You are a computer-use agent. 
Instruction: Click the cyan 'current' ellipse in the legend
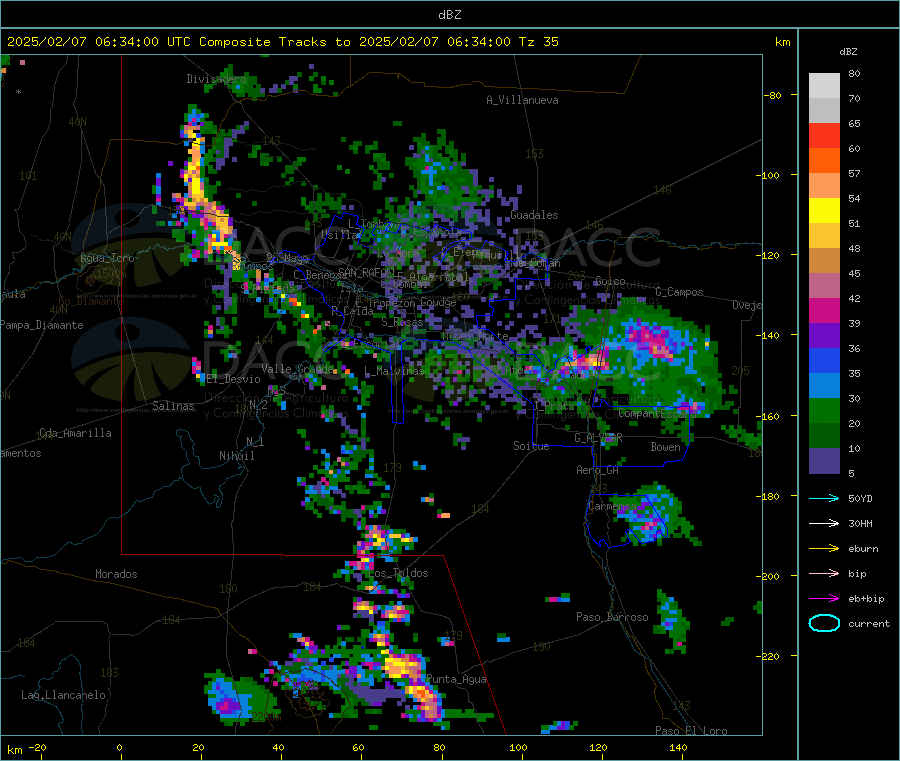pos(824,623)
